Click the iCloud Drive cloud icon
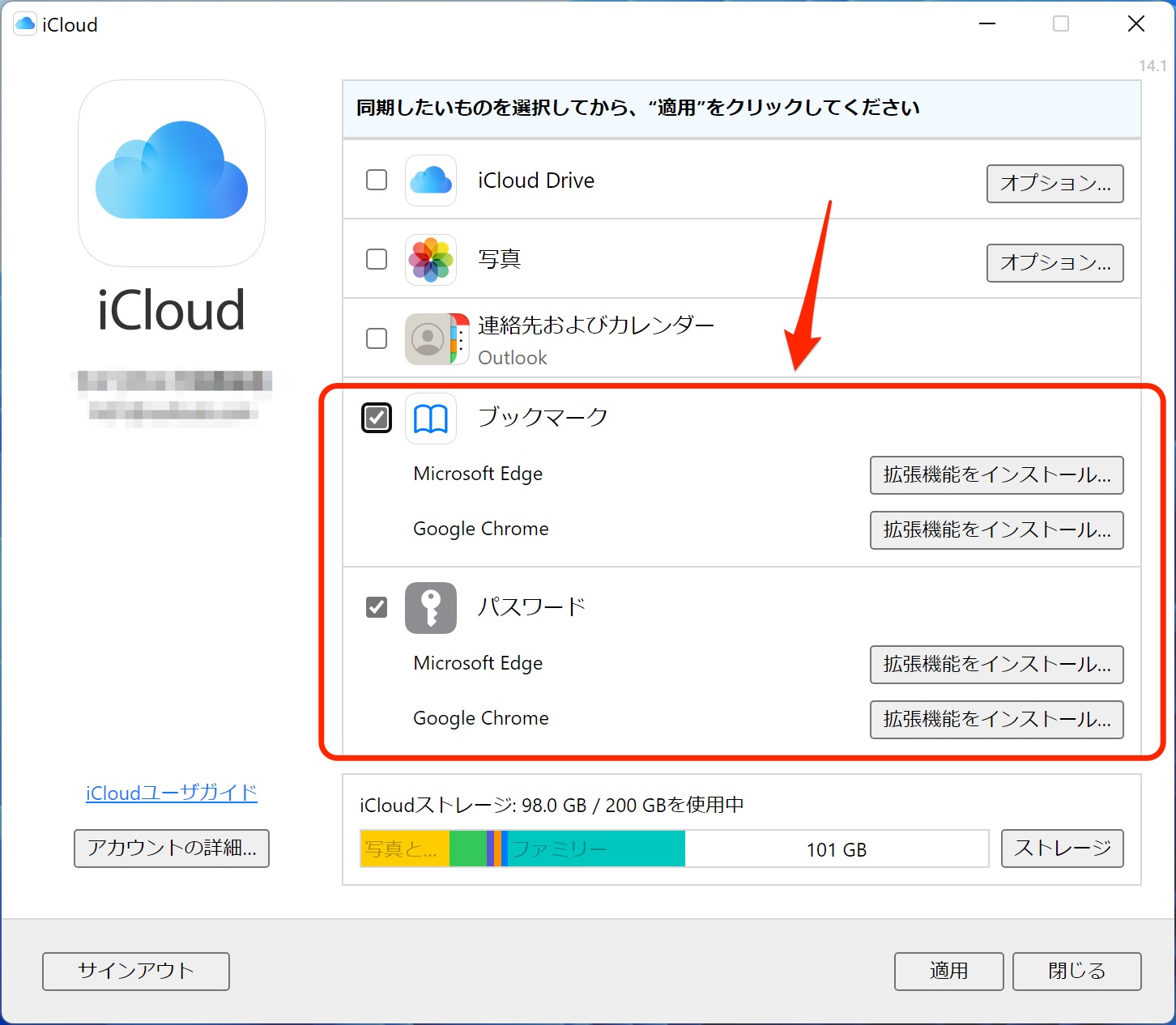Screen dimensions: 1176x1025 (431, 180)
